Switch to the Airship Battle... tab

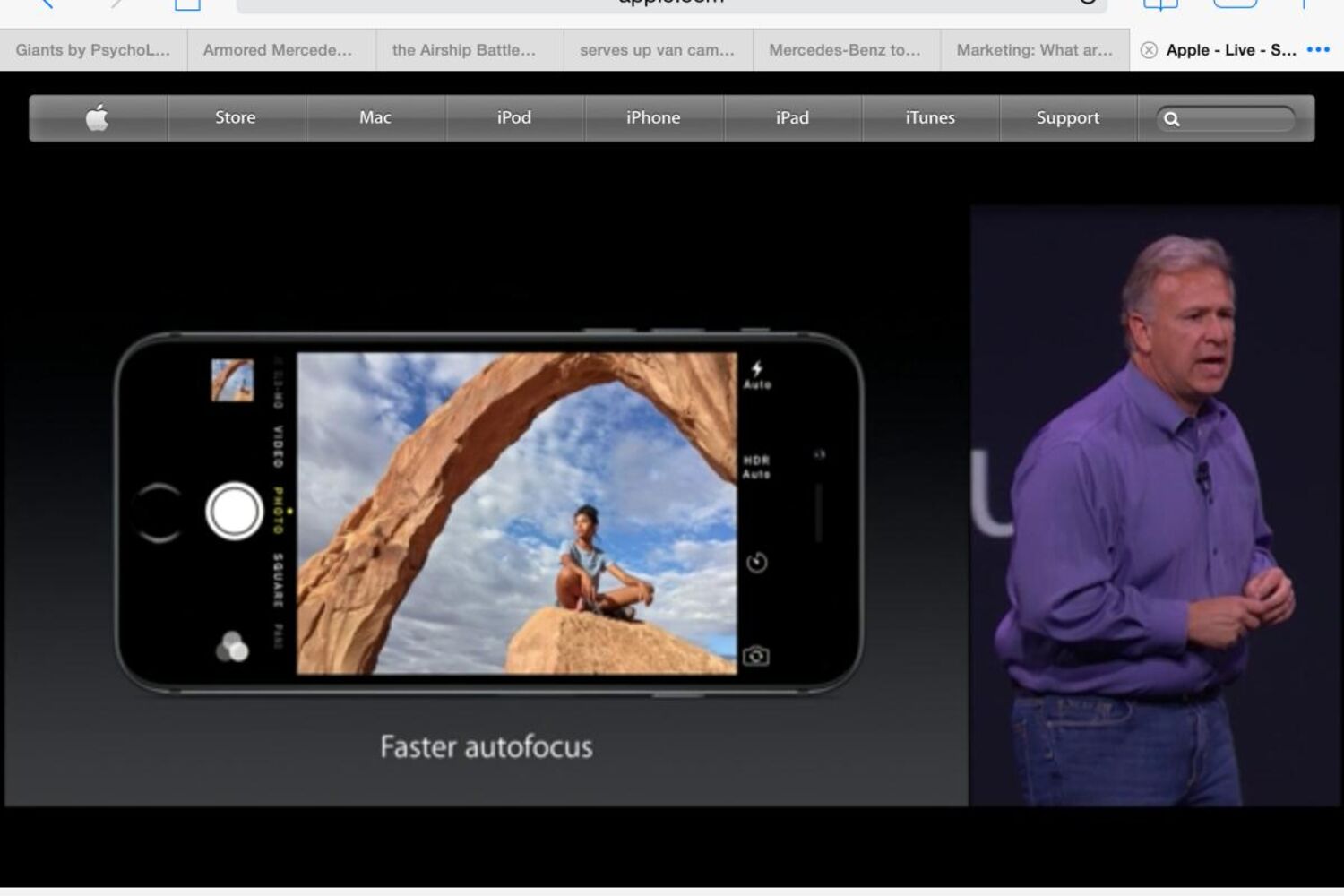[470, 50]
